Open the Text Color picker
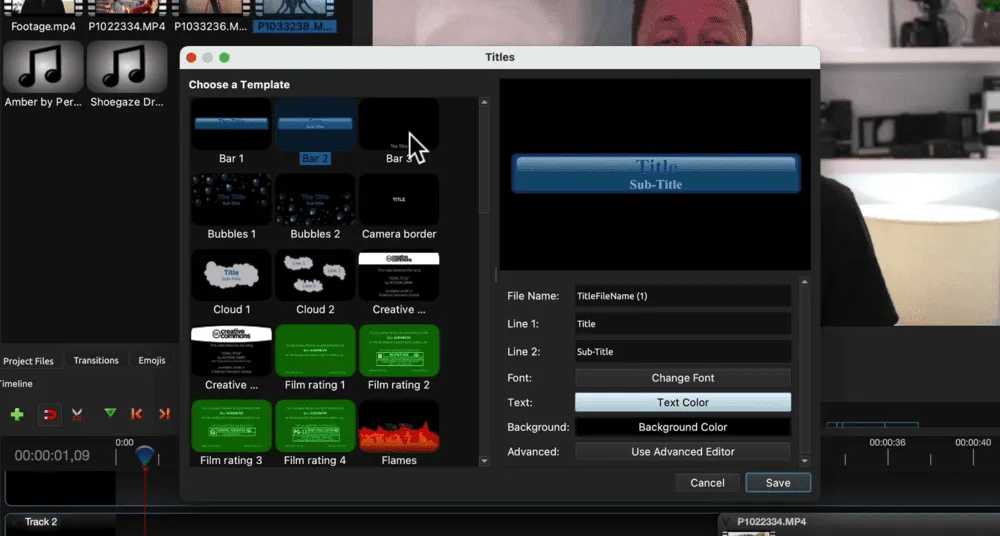The width and height of the screenshot is (1000, 536). 682,403
